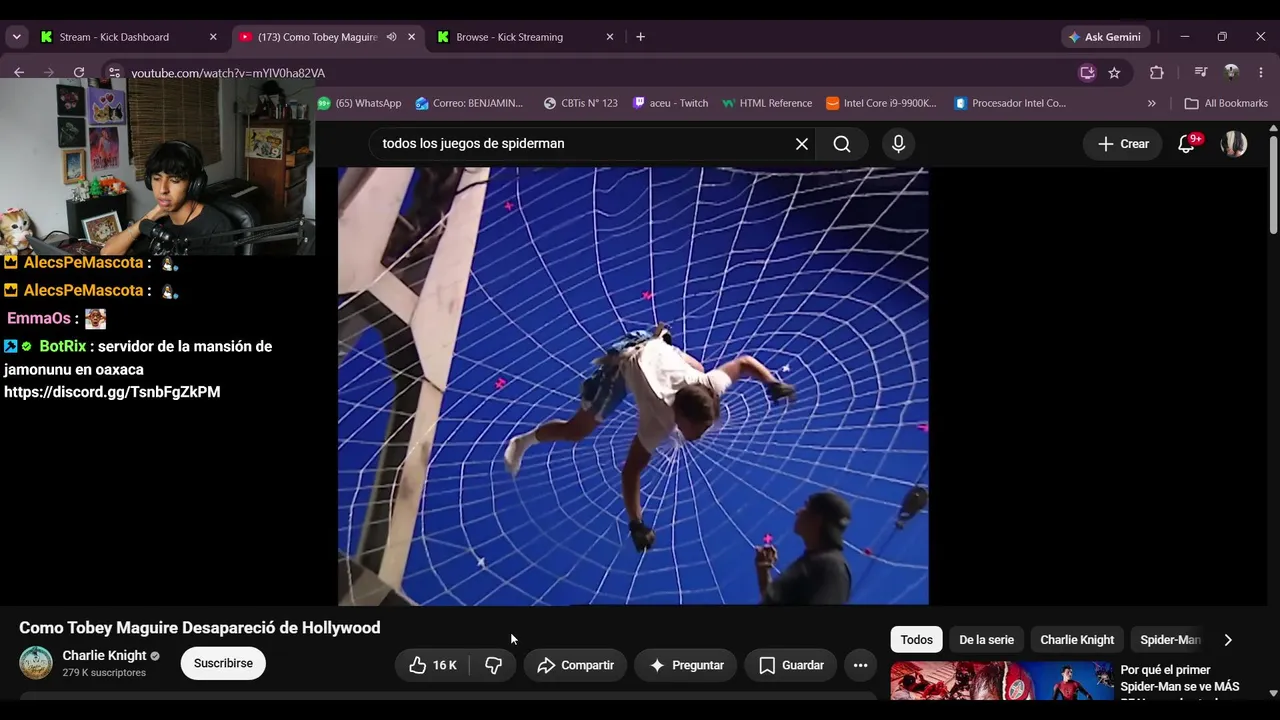
Task: Click the address bar URL
Action: [228, 73]
